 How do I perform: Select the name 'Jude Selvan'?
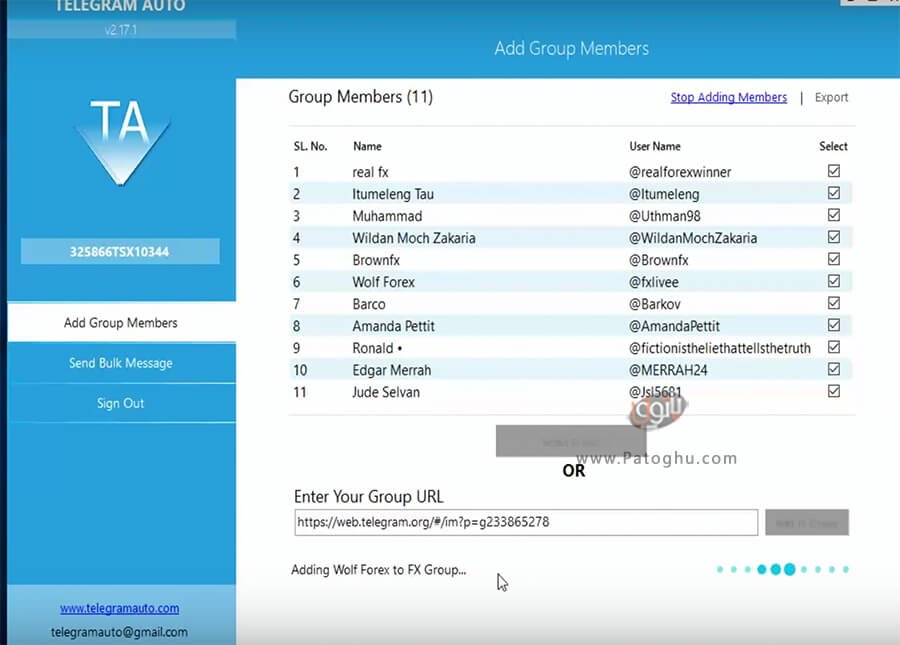(386, 393)
